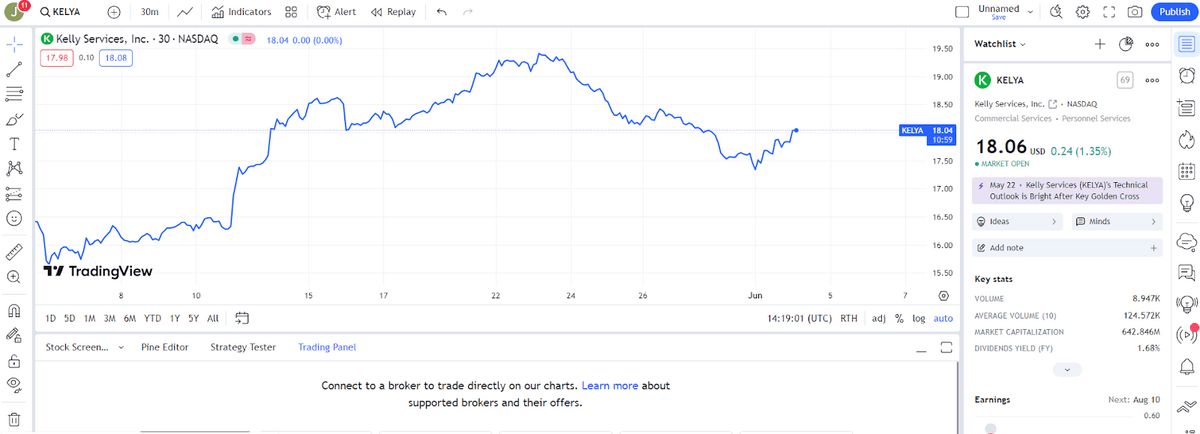Add a symbol to the Watchlist

(x=1100, y=44)
